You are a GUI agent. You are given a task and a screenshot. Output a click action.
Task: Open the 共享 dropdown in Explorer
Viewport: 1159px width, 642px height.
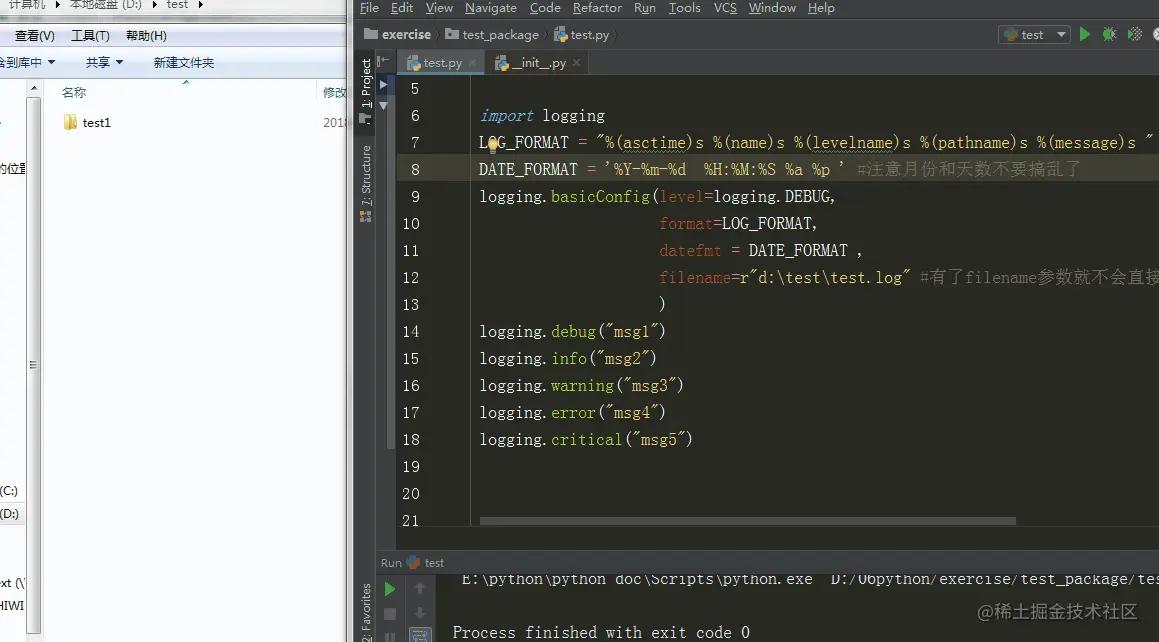pos(104,63)
